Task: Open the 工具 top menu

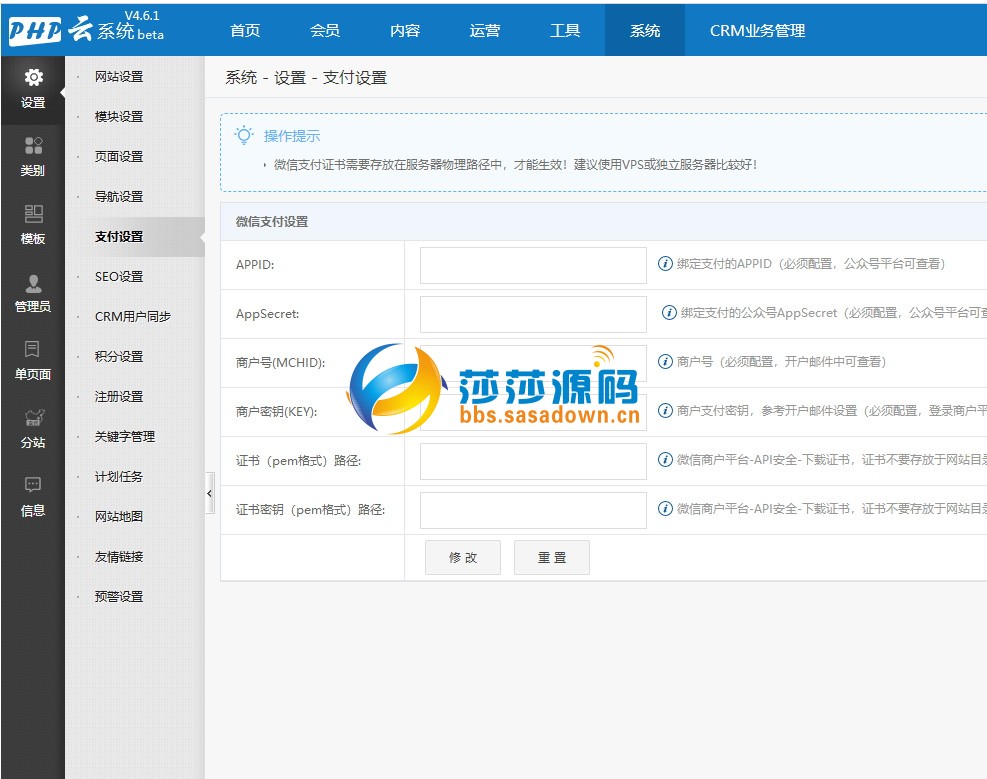Action: click(565, 30)
